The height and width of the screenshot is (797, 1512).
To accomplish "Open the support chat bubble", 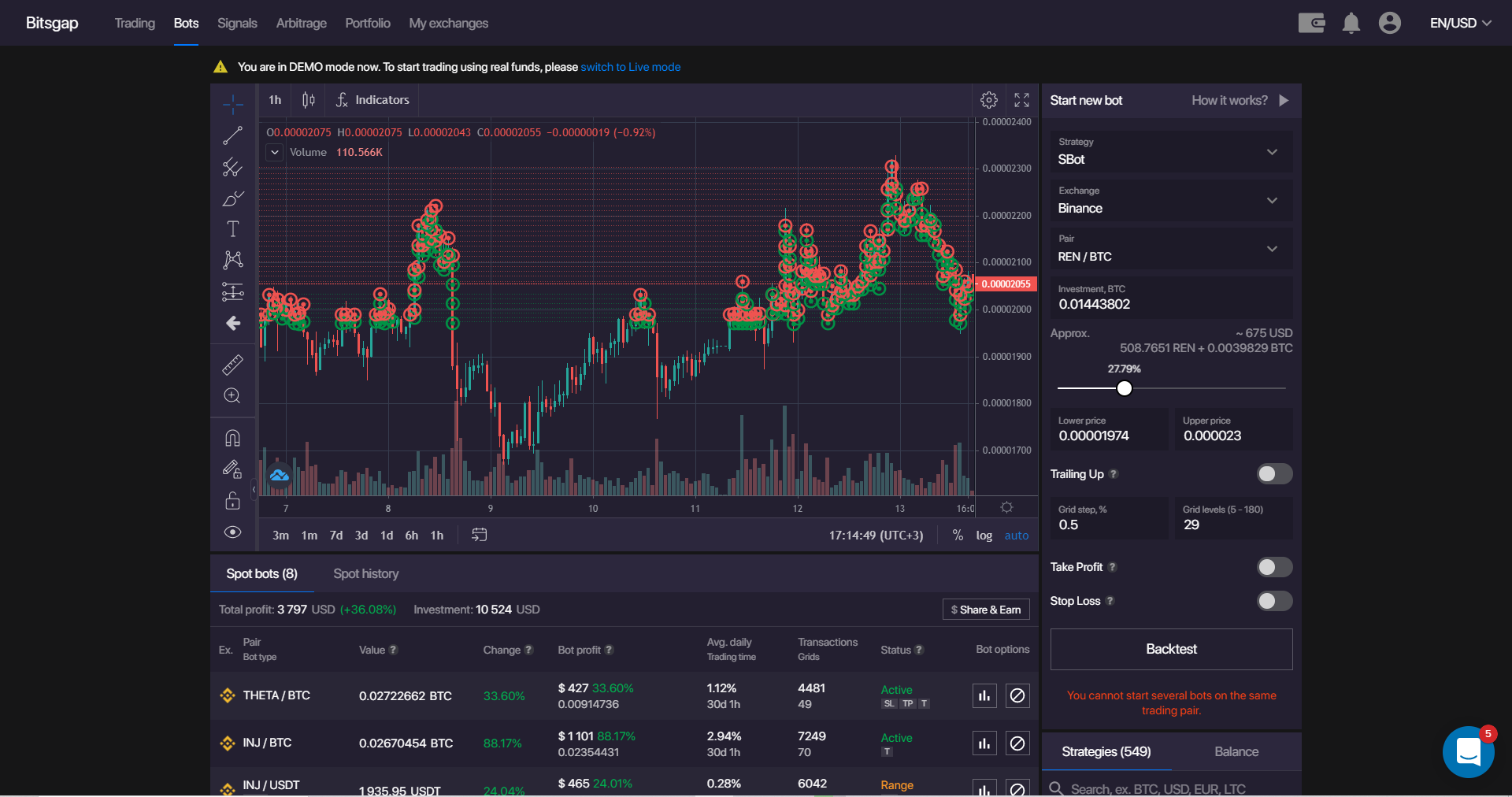I will (x=1468, y=752).
